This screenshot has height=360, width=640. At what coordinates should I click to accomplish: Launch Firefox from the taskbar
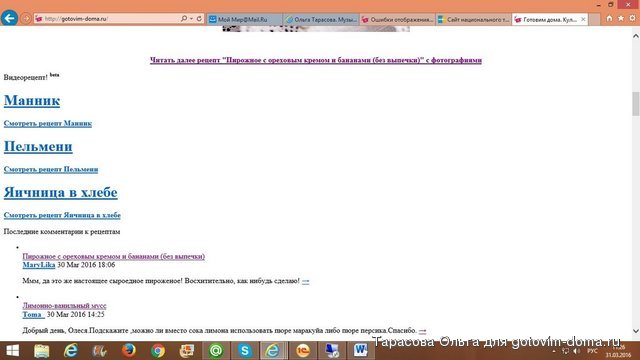point(129,351)
